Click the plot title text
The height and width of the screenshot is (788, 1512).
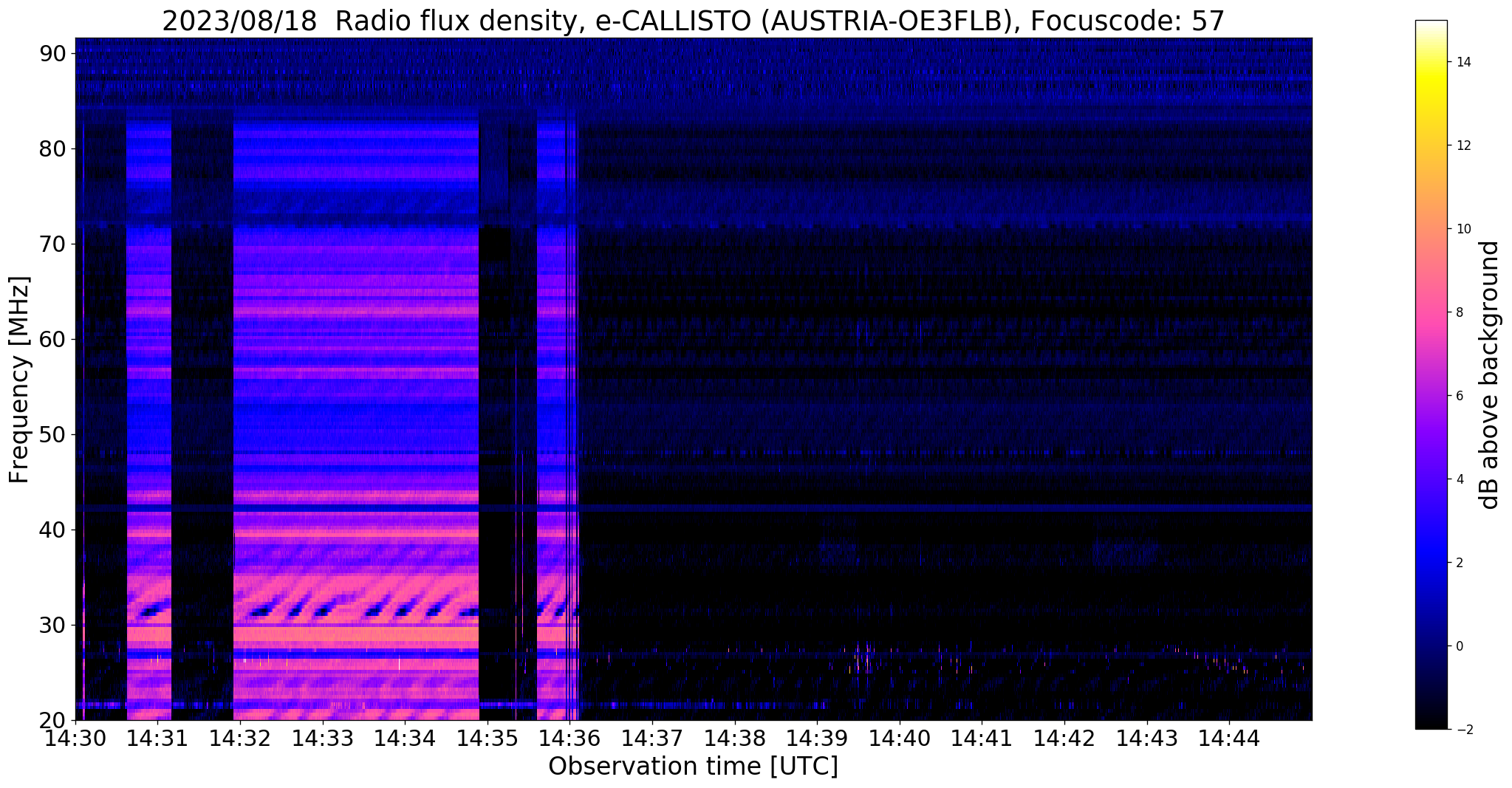tap(693, 21)
